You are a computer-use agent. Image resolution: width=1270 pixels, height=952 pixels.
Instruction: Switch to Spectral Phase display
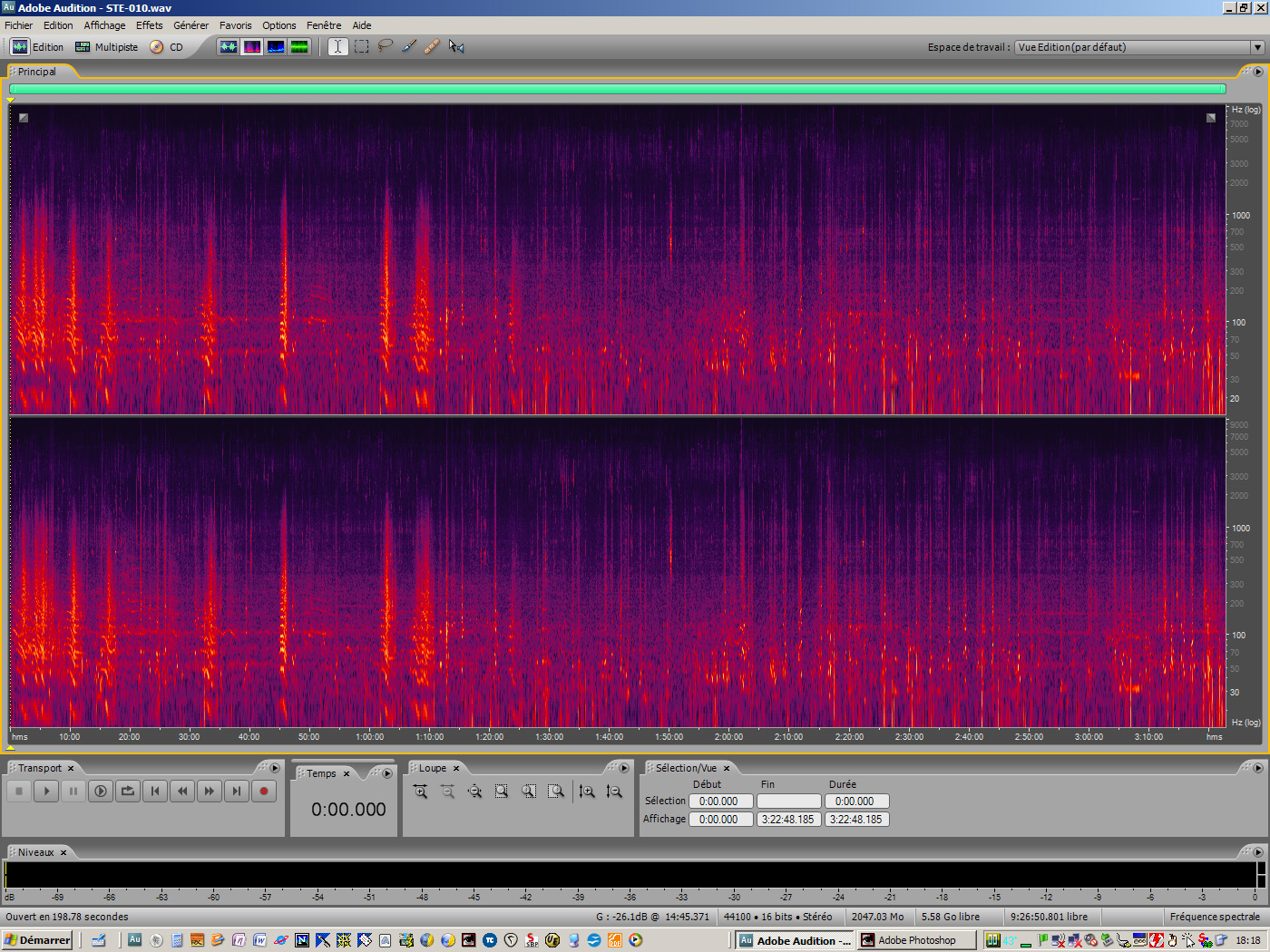coord(299,46)
